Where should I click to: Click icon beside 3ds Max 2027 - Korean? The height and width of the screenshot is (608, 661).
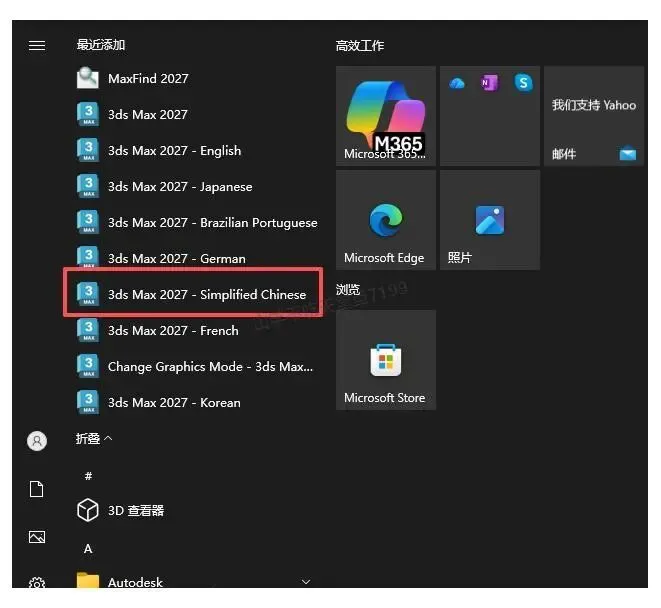[x=88, y=402]
